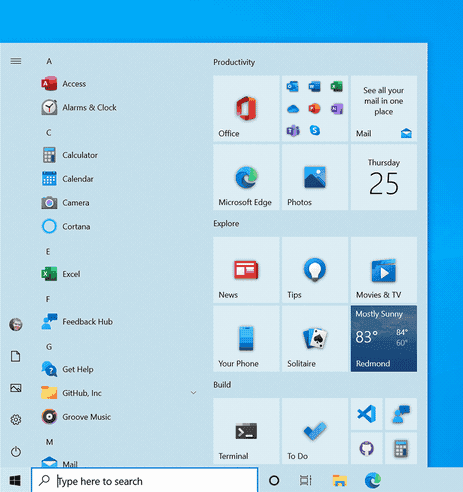Click the Type here to search box
This screenshot has width=463, height=492.
tap(145, 481)
